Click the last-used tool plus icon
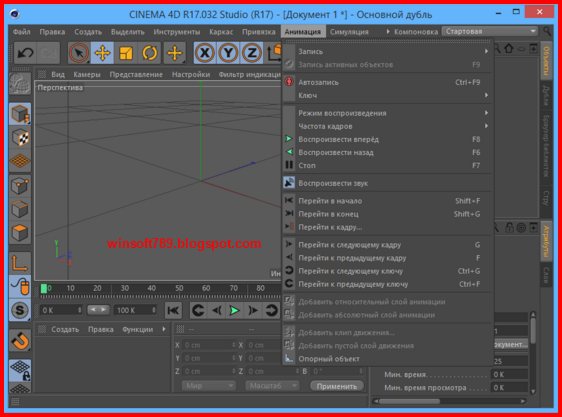Viewport: 562px width, 417px height. 175,53
